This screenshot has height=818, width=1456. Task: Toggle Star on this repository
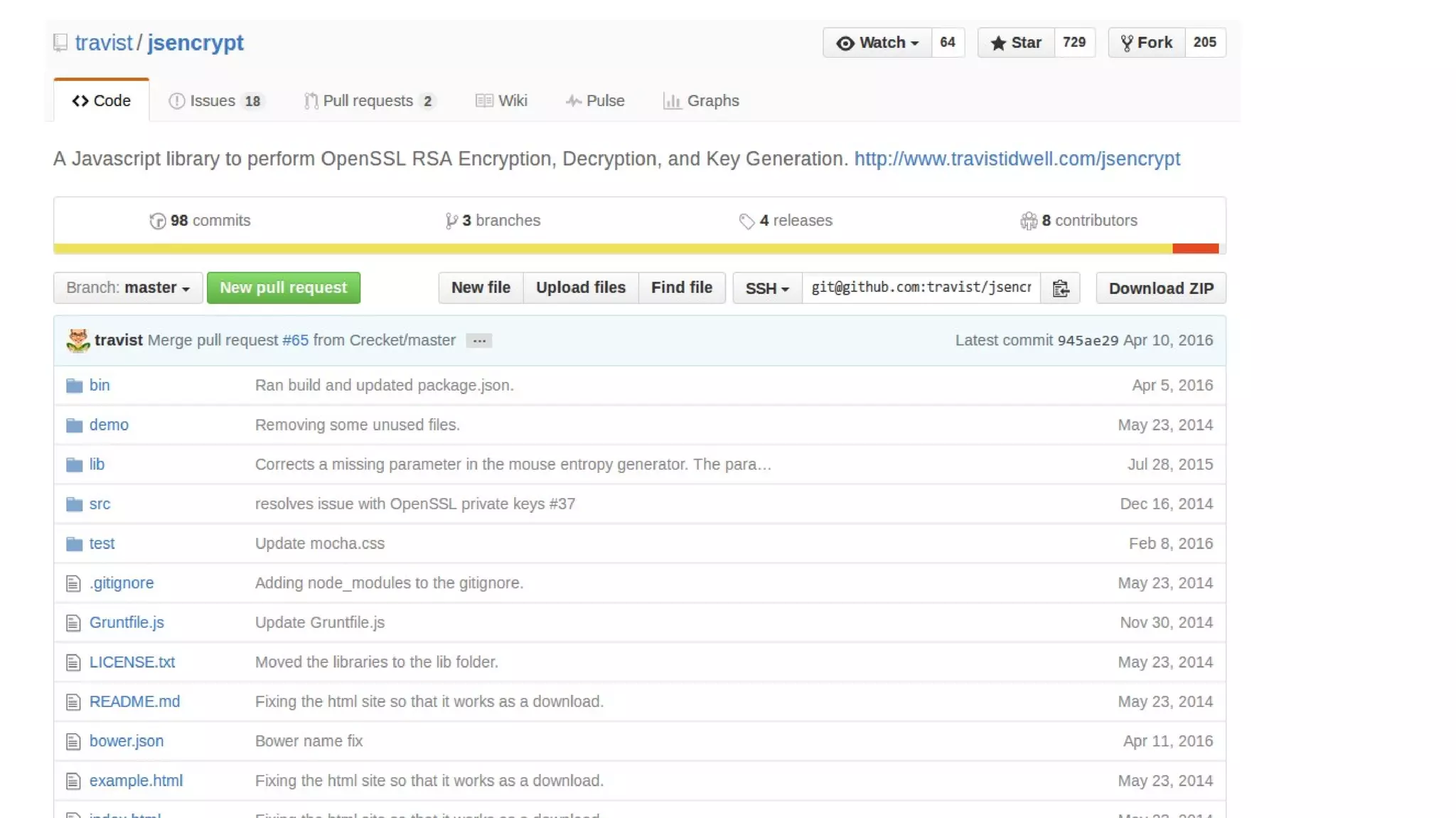click(1016, 43)
